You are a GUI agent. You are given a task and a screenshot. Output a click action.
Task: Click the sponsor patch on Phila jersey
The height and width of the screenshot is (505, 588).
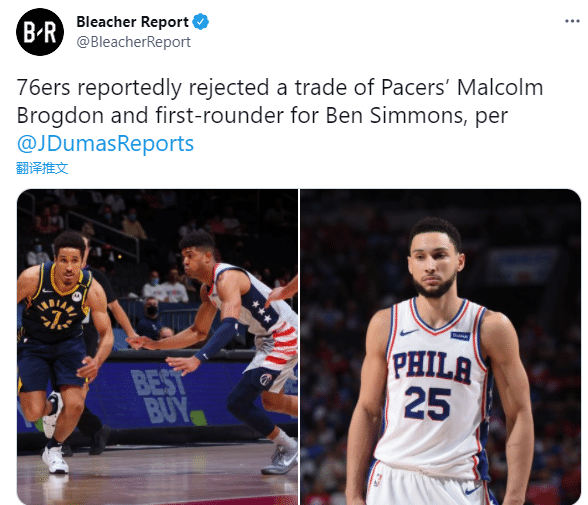[x=460, y=336]
